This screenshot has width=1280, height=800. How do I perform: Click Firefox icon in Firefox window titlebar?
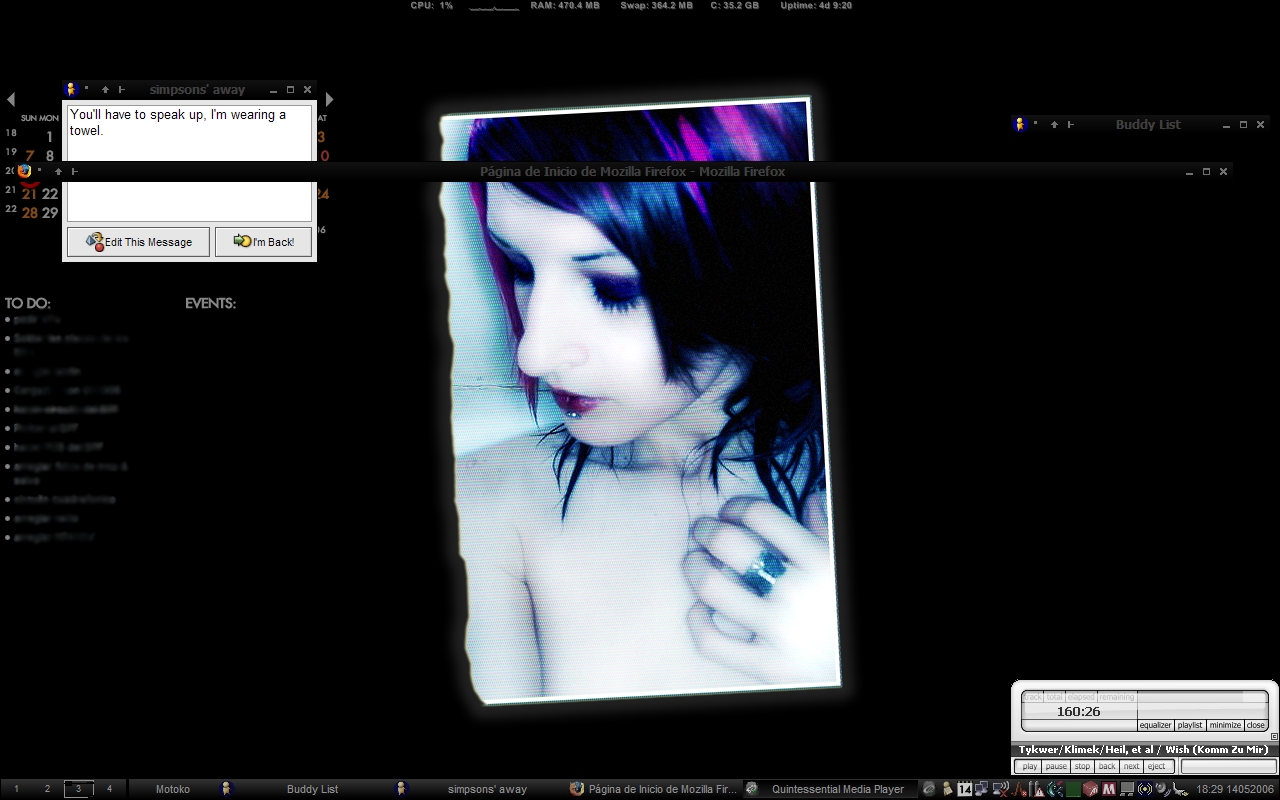25,171
